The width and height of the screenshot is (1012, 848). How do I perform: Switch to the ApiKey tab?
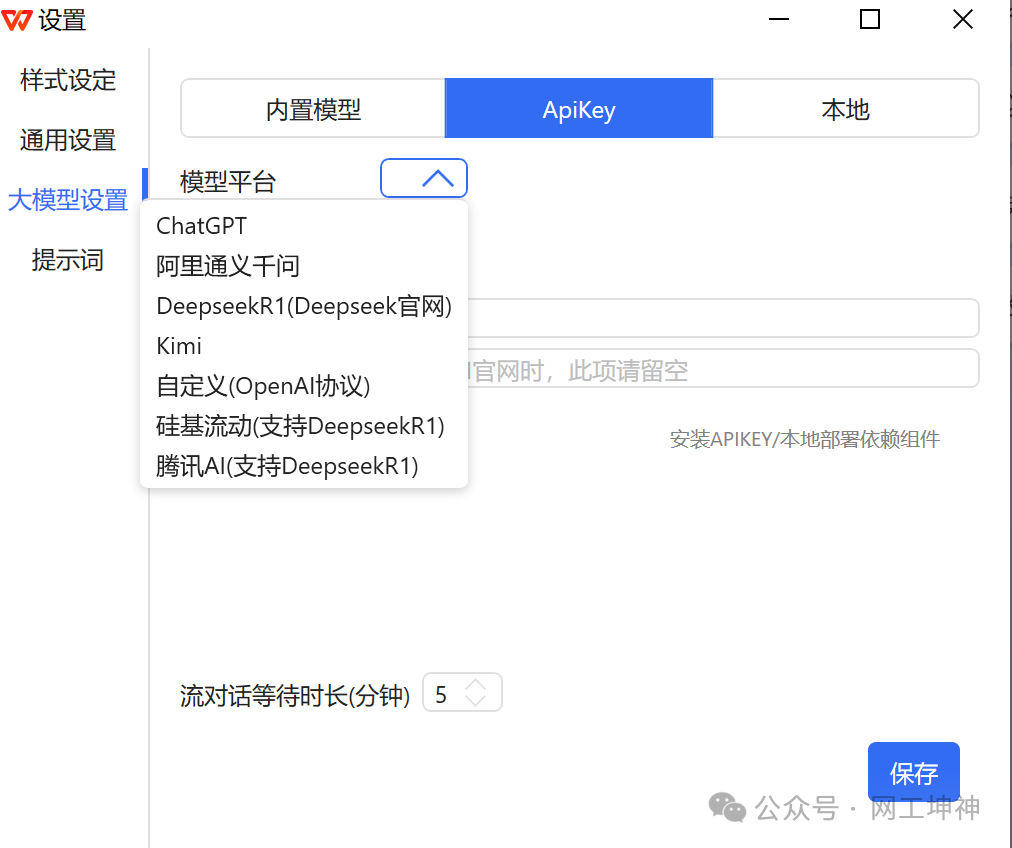tap(579, 109)
